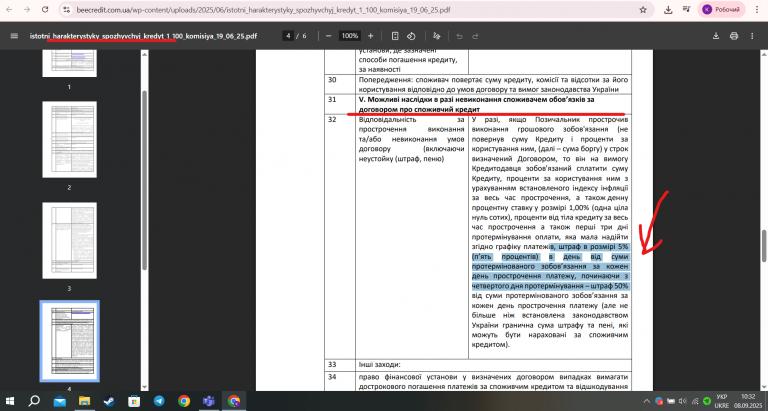Open Microsoft Store from taskbar
This screenshot has height=411, width=768.
pyautogui.click(x=134, y=401)
